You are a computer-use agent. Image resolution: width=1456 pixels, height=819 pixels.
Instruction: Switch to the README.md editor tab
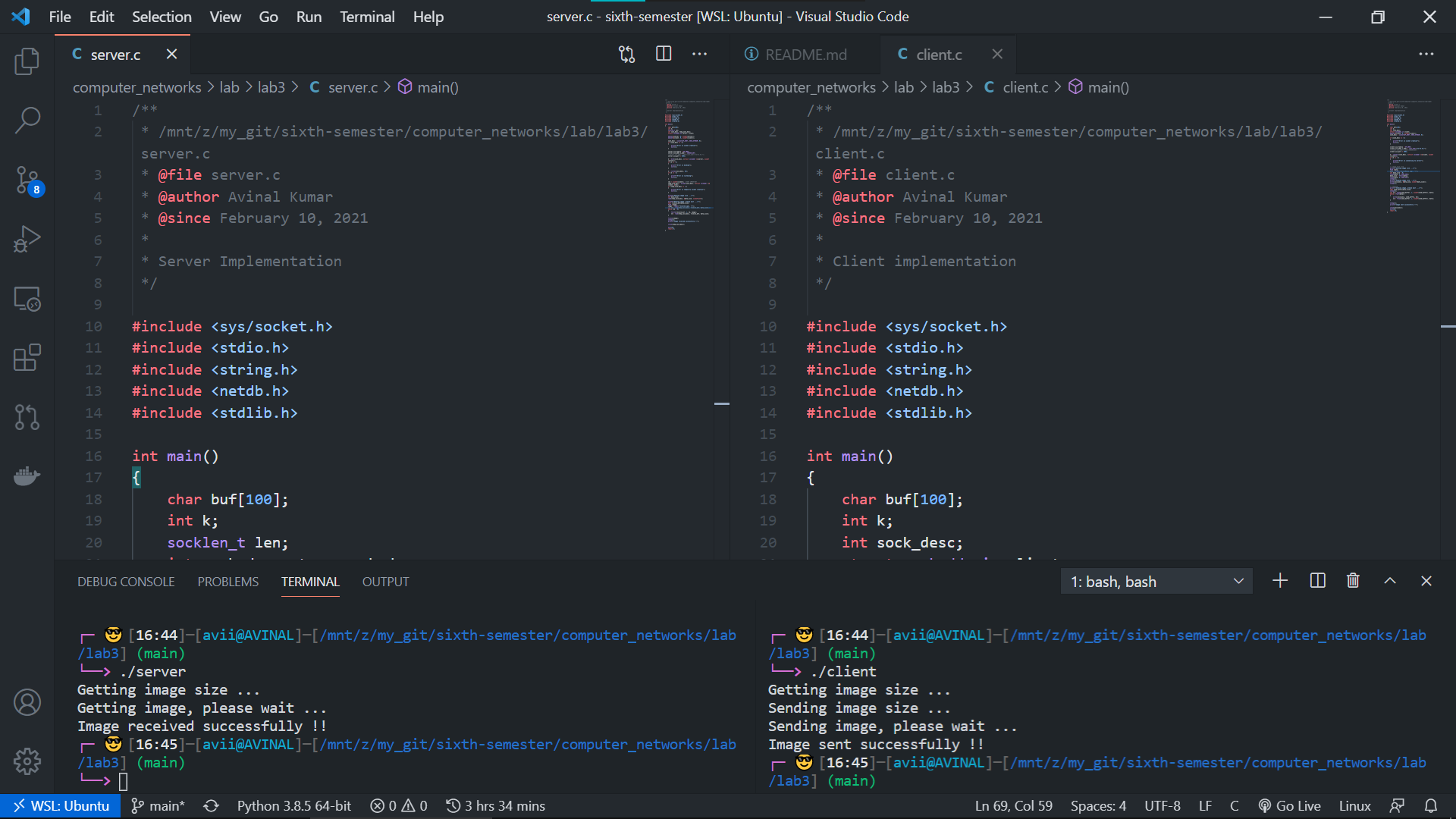(805, 55)
